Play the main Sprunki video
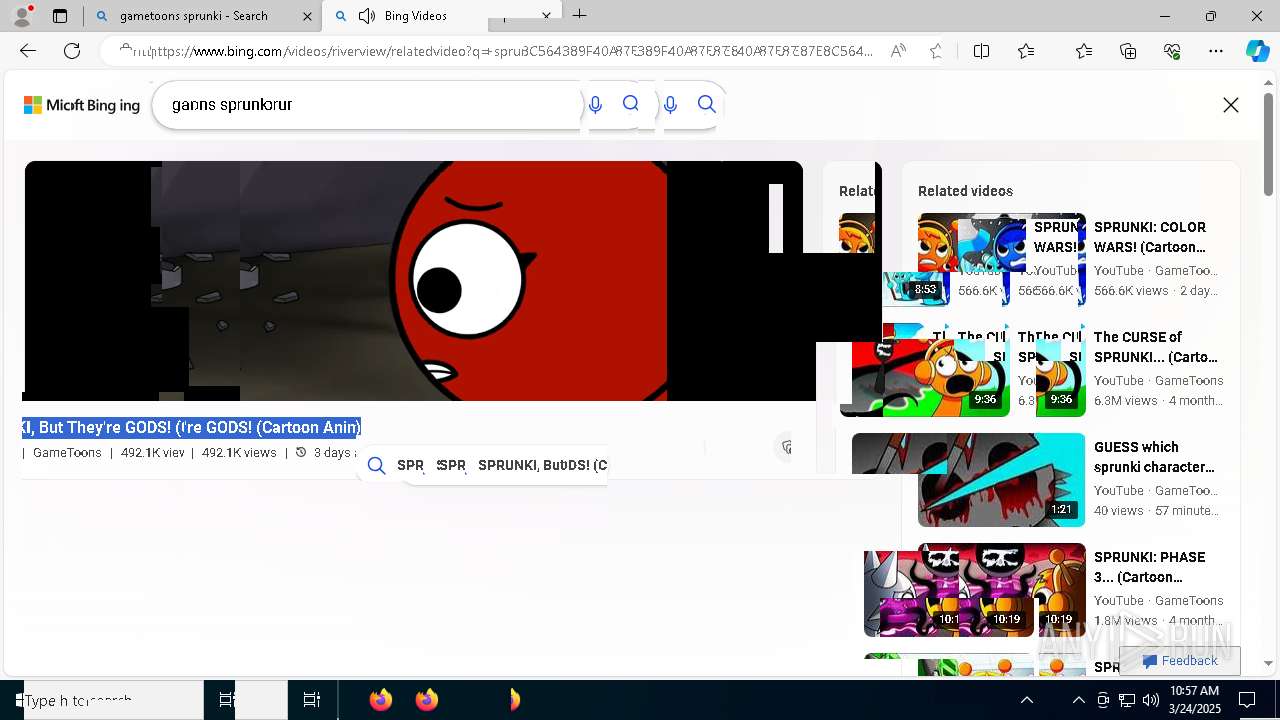Viewport: 1280px width, 720px height. click(x=413, y=281)
